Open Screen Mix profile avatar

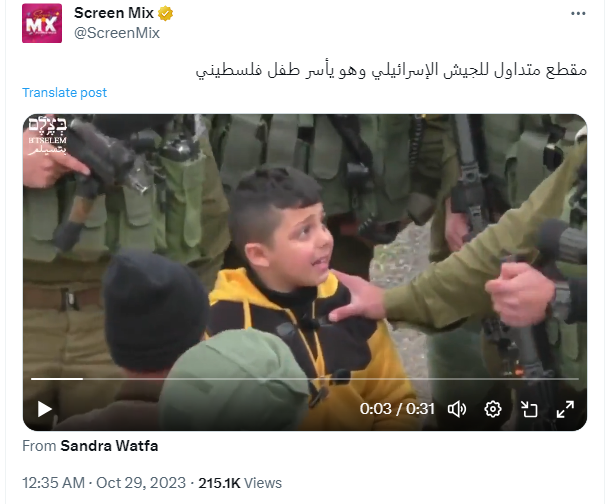click(42, 23)
